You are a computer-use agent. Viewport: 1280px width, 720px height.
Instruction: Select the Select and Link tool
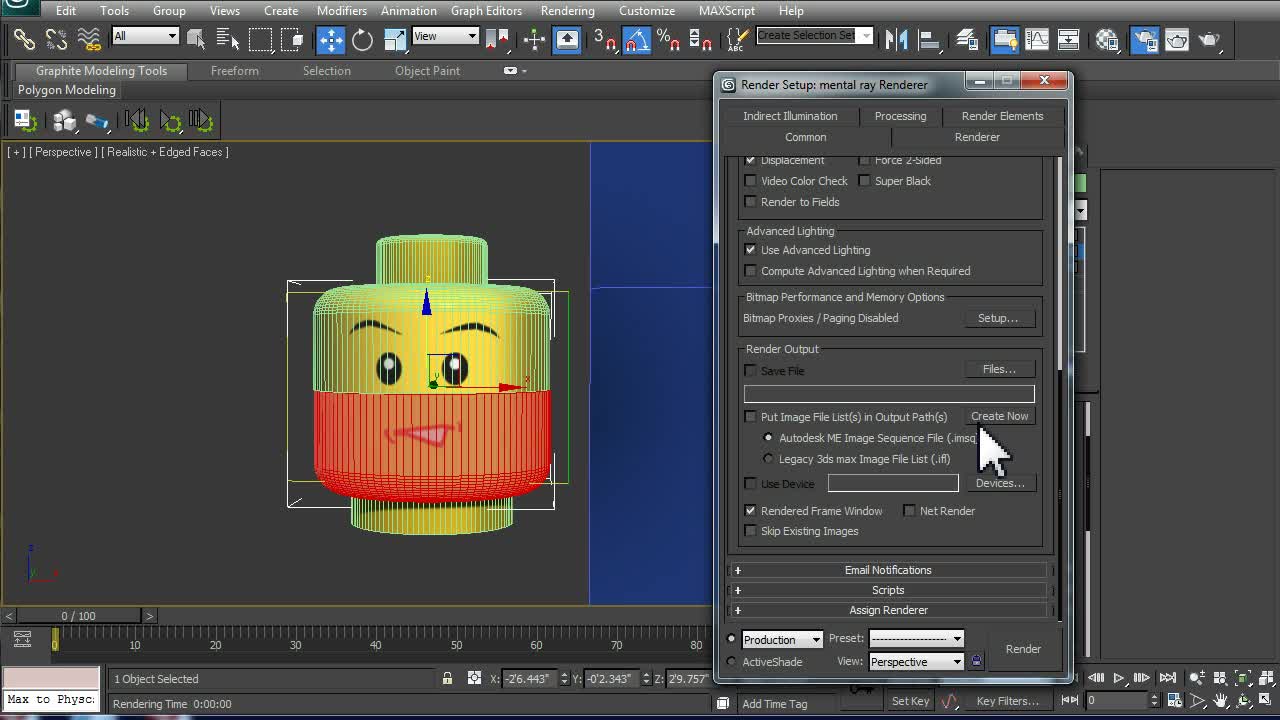click(x=24, y=40)
